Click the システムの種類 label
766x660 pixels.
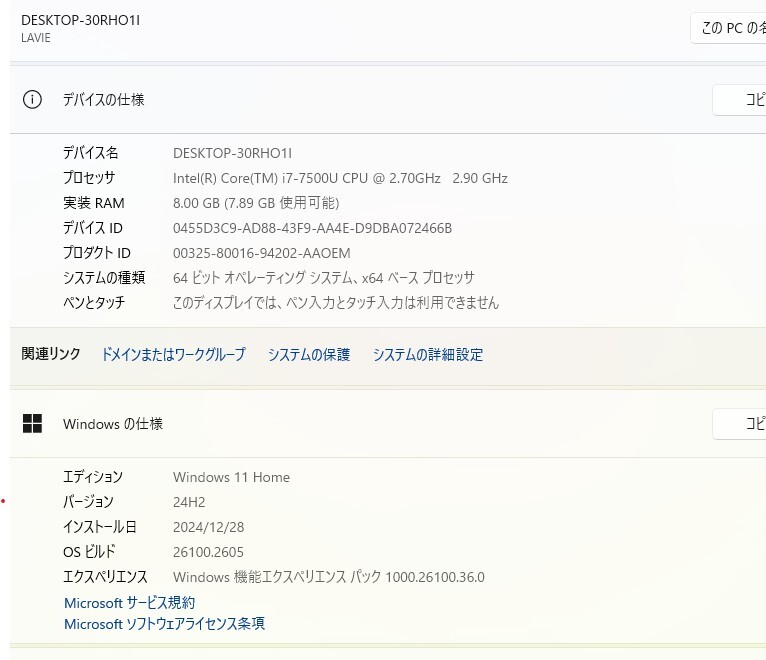pyautogui.click(x=104, y=277)
